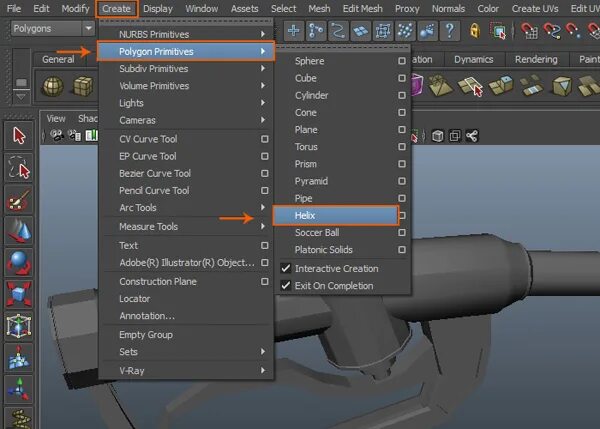Screen dimensions: 600x429
Task: Click the viewport share-nodes icon
Action: tap(472, 136)
